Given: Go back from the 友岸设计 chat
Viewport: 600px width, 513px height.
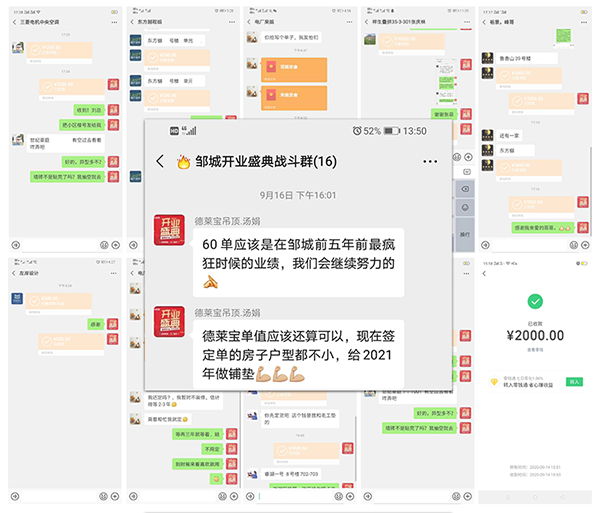Looking at the screenshot, I should point(14,273).
